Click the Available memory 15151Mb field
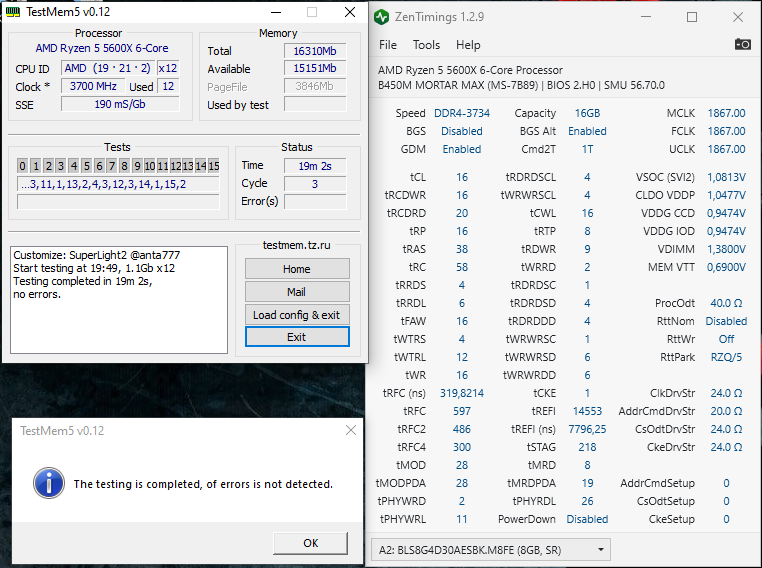The image size is (762, 568). click(x=315, y=69)
